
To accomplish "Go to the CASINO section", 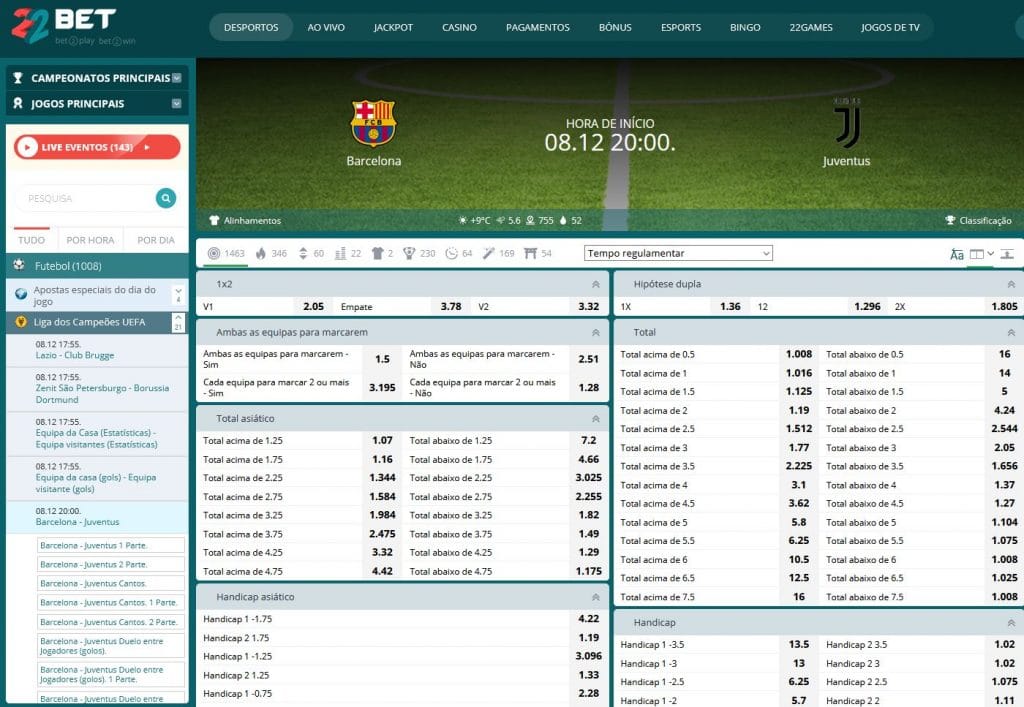I will tap(459, 27).
